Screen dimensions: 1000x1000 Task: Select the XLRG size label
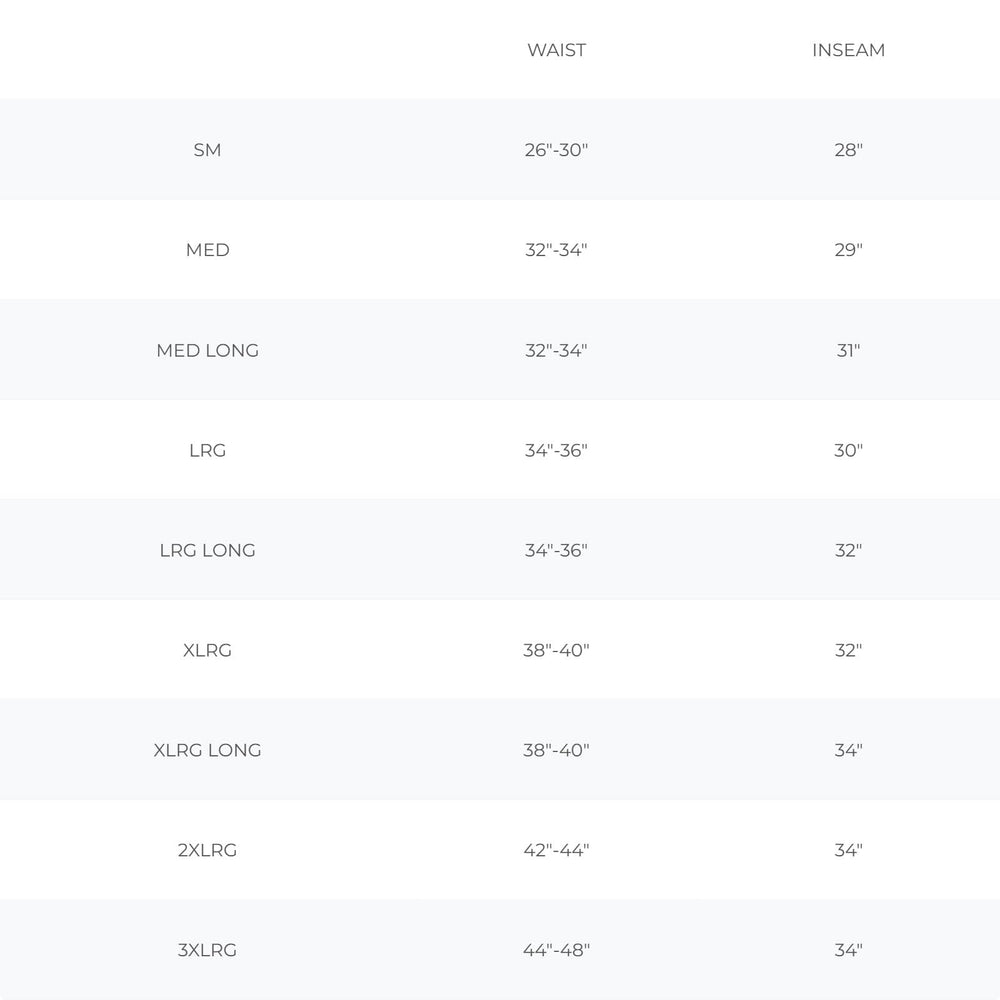click(x=207, y=651)
